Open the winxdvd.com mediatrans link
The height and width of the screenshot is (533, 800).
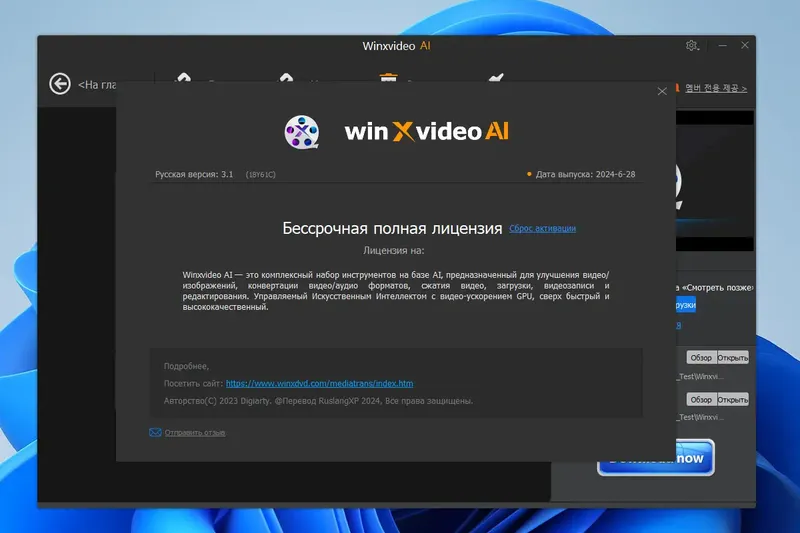319,384
